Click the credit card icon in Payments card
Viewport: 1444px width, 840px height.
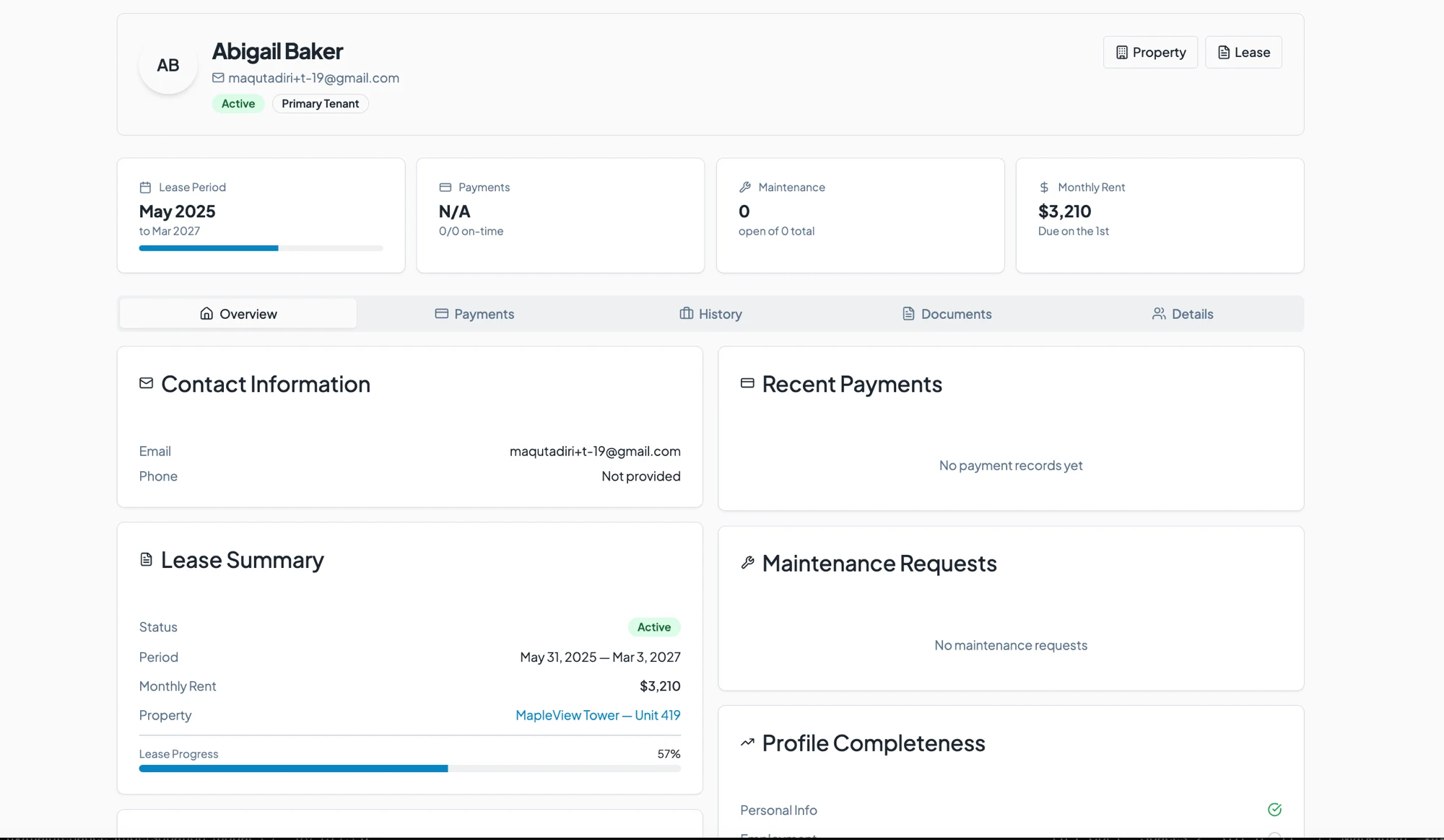pyautogui.click(x=445, y=188)
